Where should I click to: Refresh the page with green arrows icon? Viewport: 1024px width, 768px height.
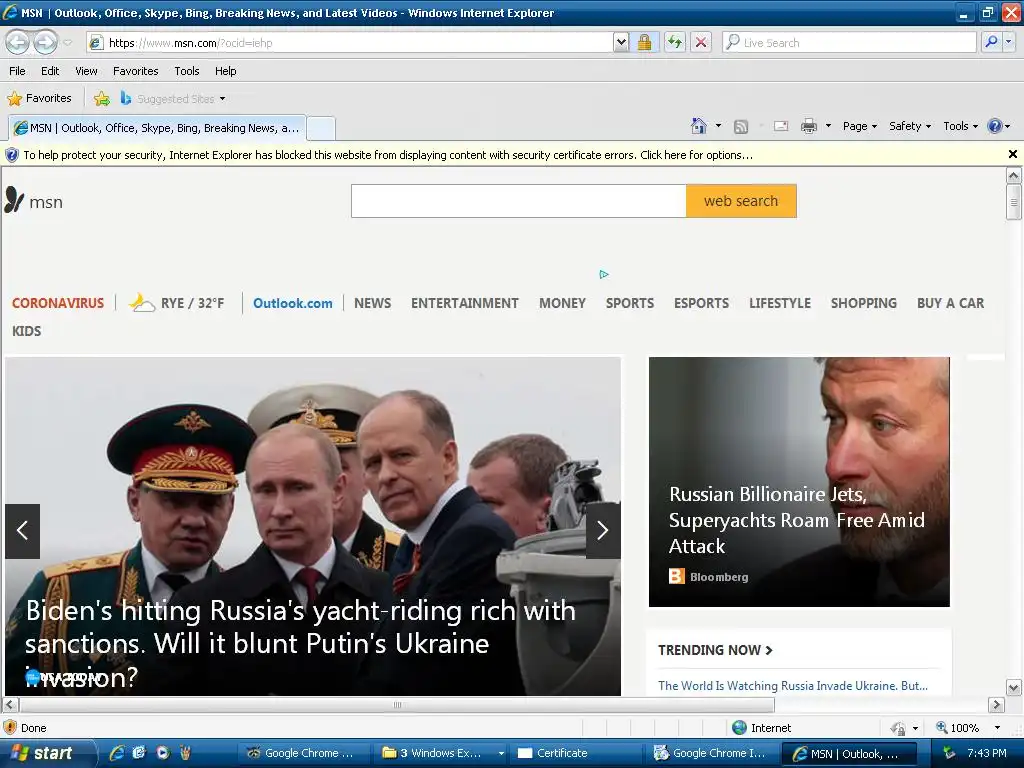click(675, 43)
